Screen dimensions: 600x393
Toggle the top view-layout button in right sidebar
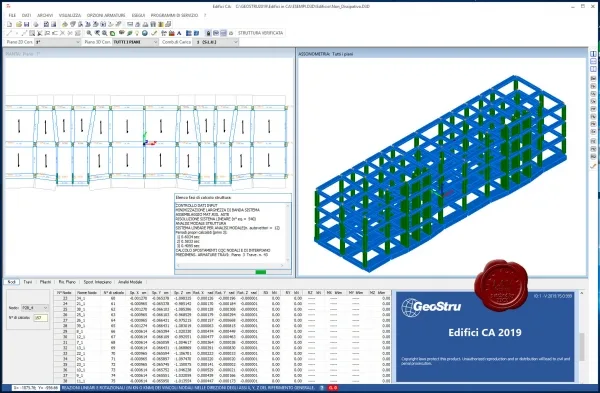point(593,54)
